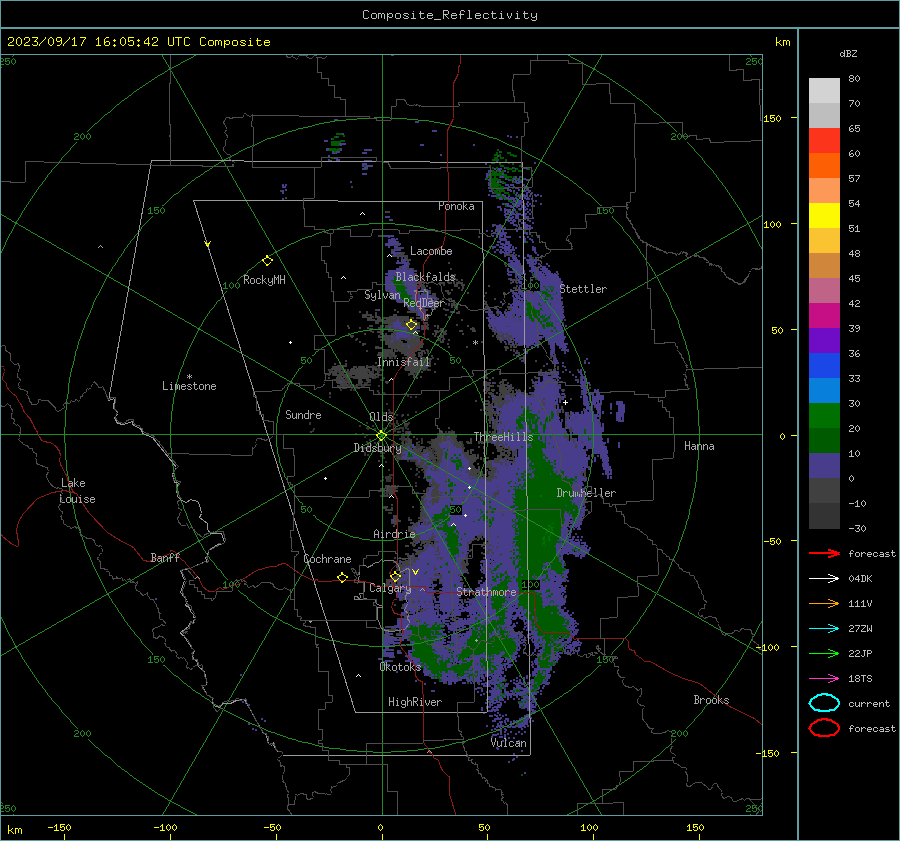Screen dimensions: 900x841
Task: Click the 04DK legend label
Action: coord(860,579)
